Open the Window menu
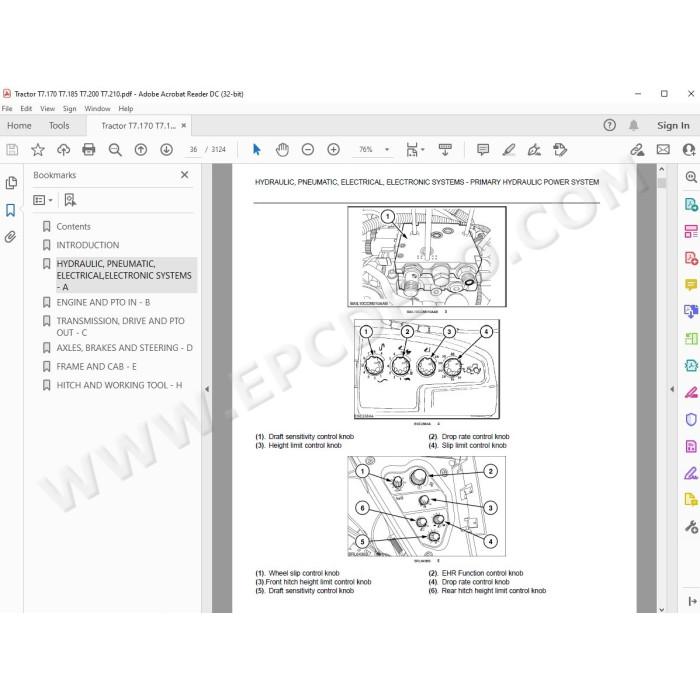 pyautogui.click(x=97, y=108)
